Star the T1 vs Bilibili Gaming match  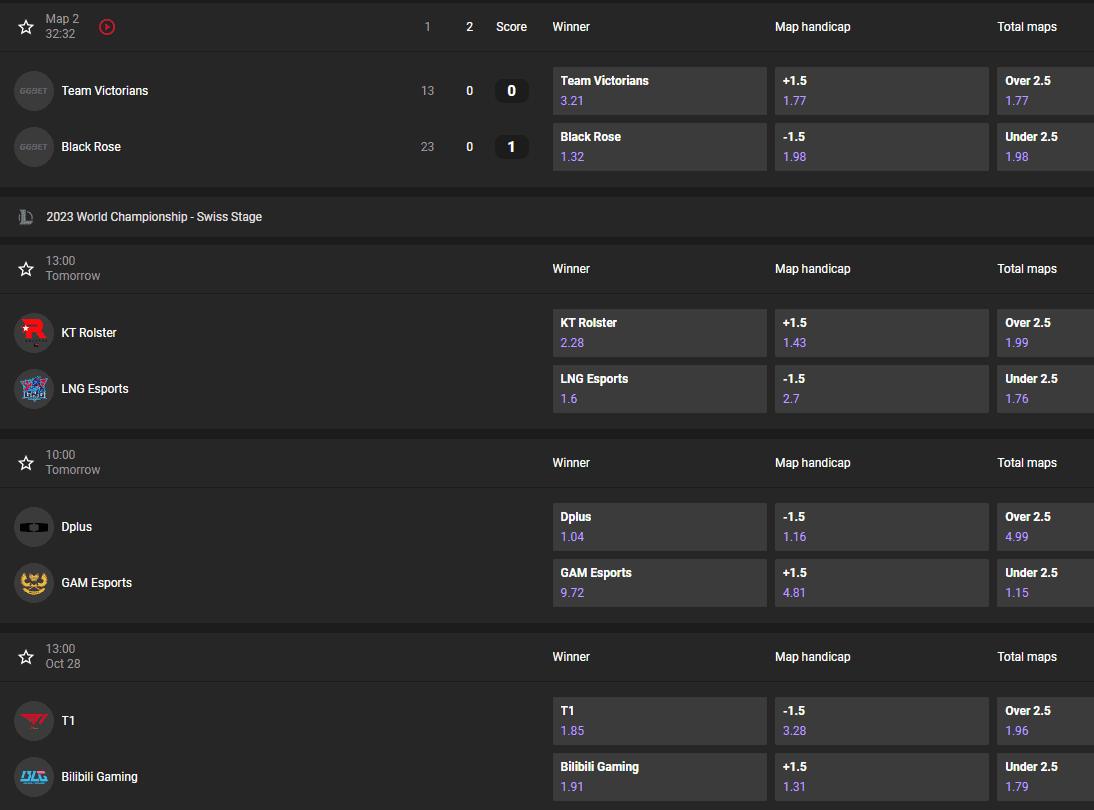(x=26, y=657)
